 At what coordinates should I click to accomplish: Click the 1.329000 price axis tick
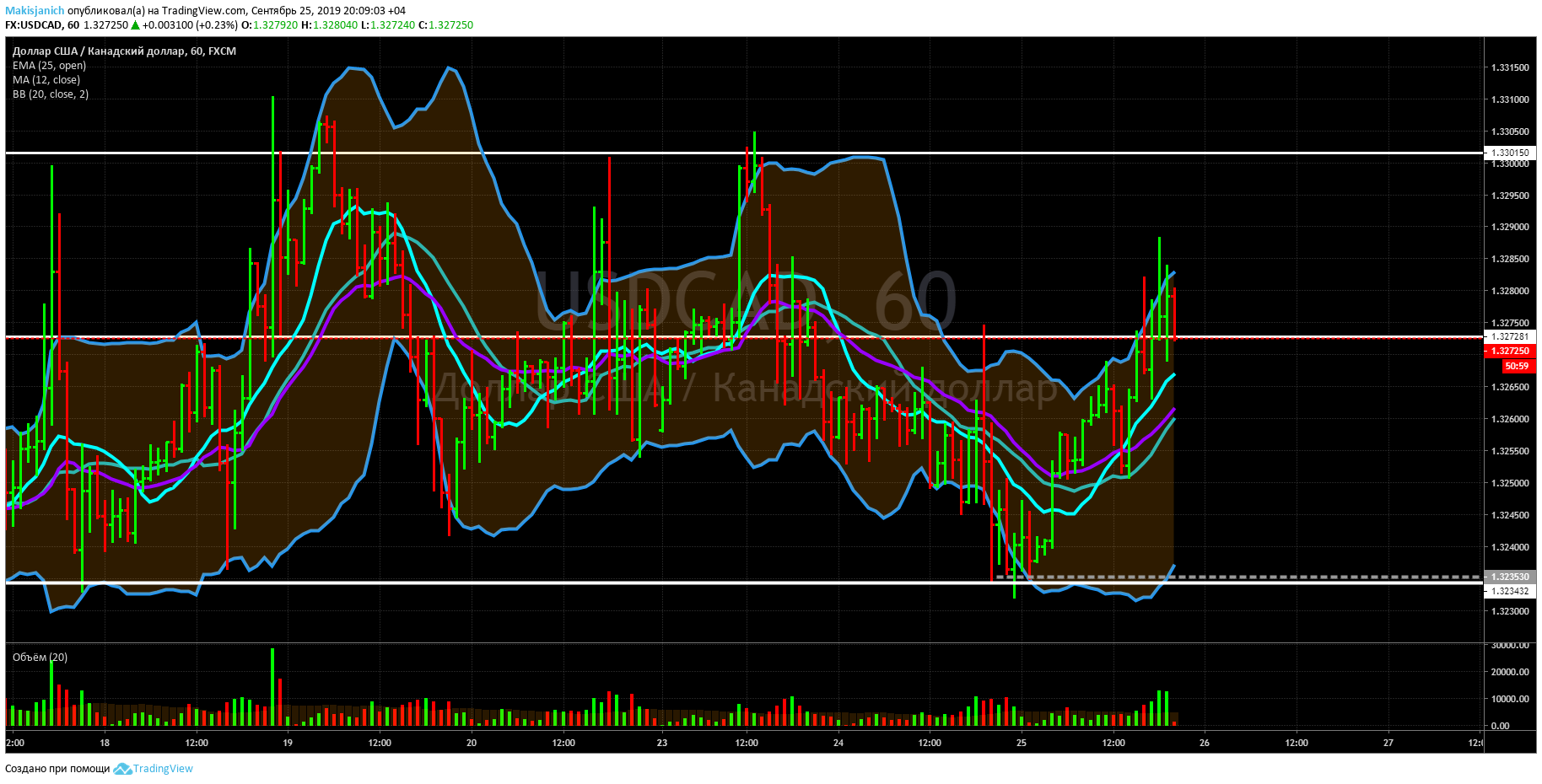coord(1510,227)
